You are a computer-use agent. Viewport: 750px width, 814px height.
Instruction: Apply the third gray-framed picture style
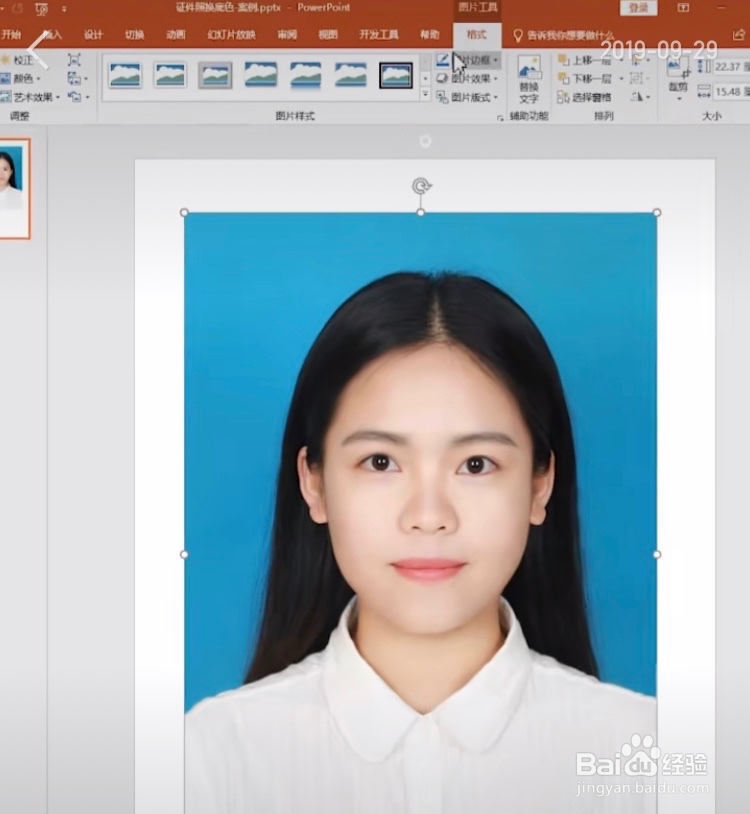coord(215,75)
